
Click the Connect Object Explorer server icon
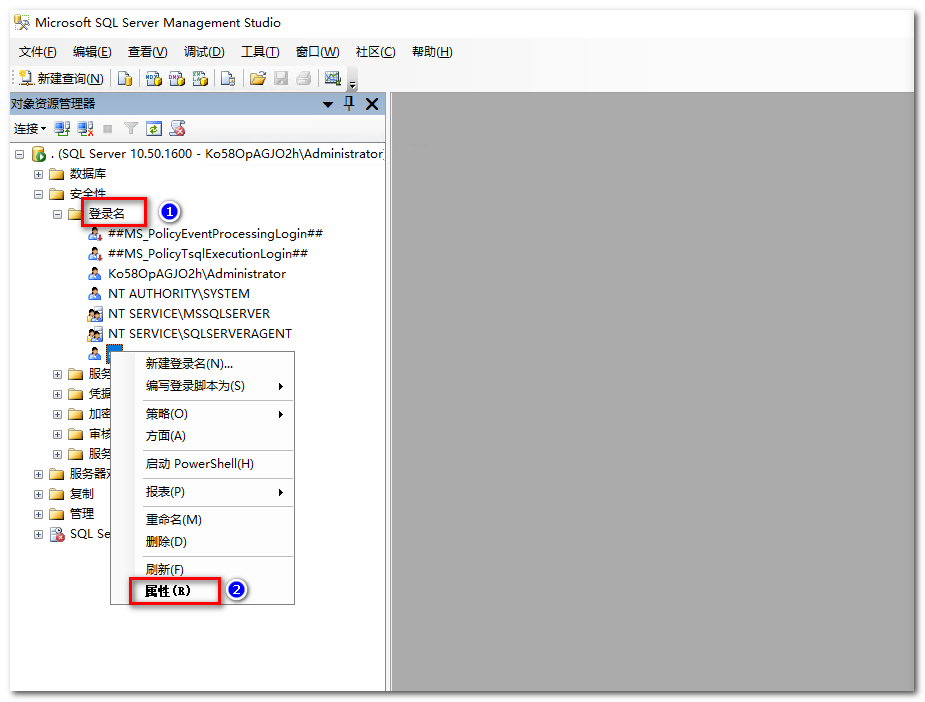[x=62, y=129]
